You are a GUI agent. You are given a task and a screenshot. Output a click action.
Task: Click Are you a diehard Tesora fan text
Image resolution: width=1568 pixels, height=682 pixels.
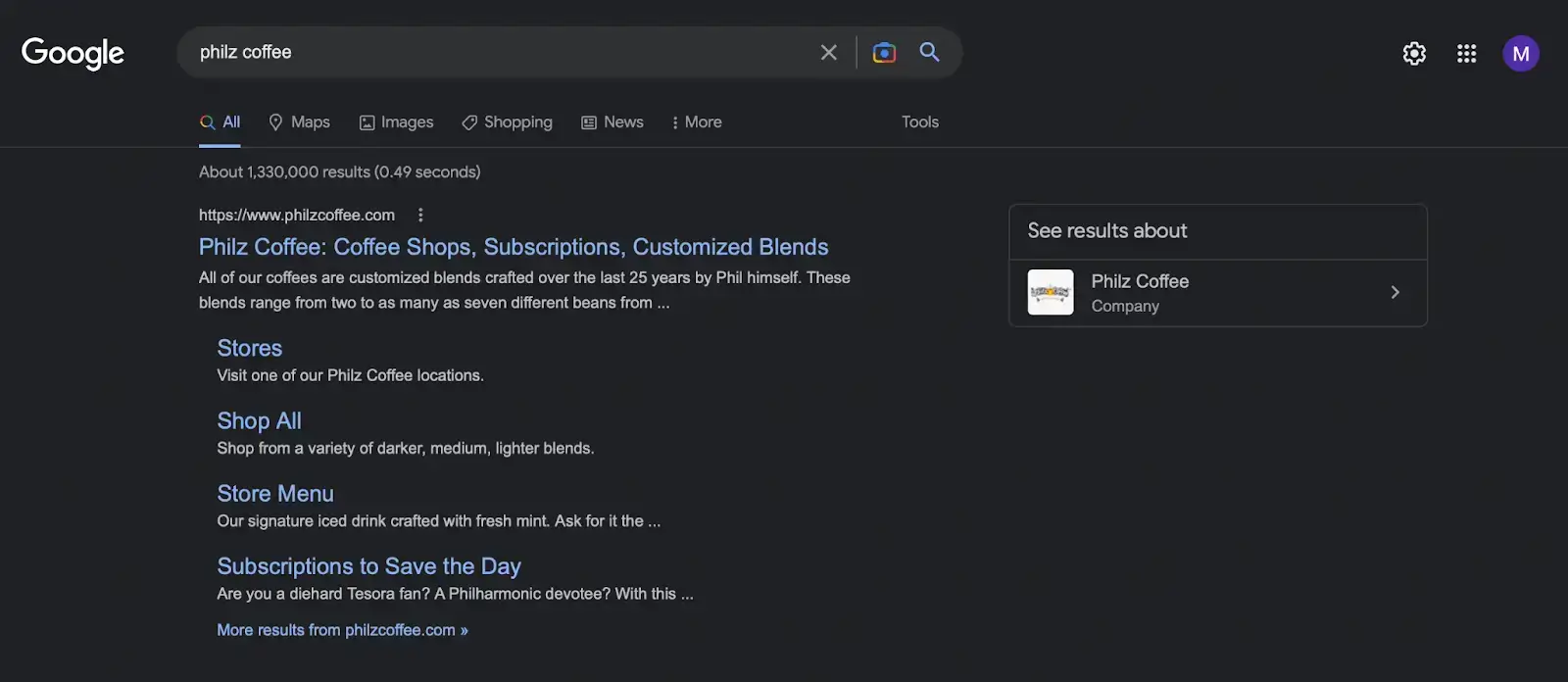point(455,594)
